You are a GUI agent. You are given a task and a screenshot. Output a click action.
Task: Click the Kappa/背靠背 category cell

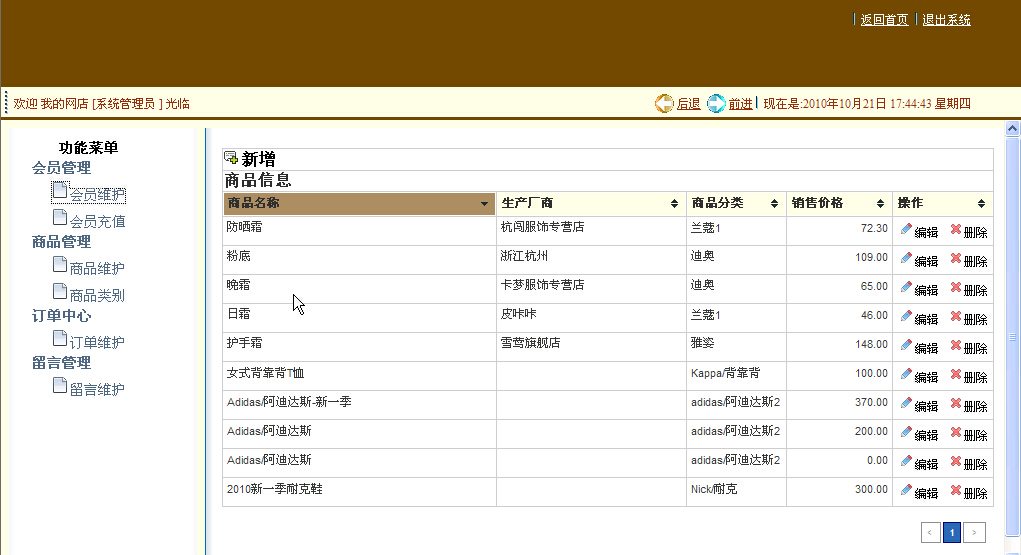click(736, 376)
